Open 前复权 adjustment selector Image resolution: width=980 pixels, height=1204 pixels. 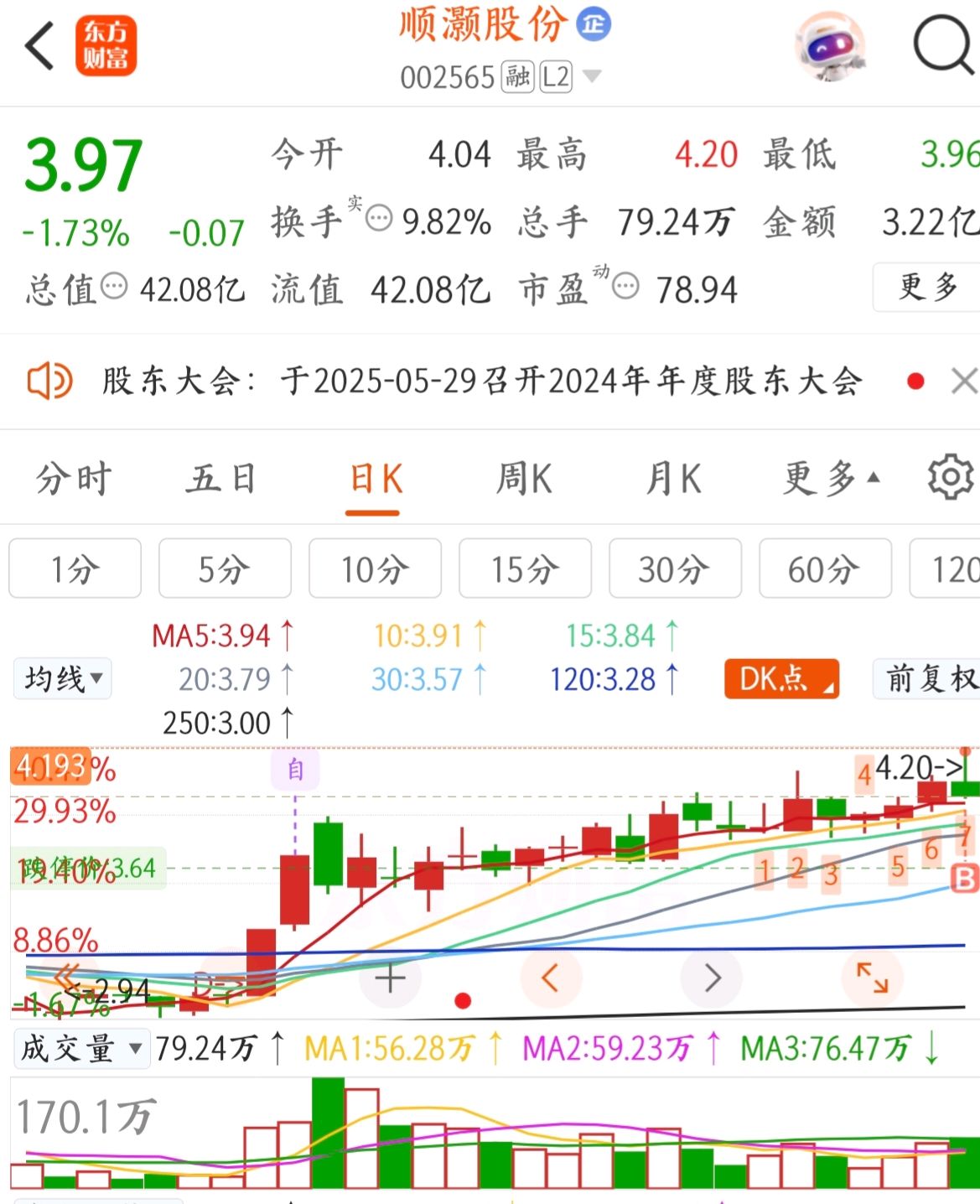click(x=926, y=678)
